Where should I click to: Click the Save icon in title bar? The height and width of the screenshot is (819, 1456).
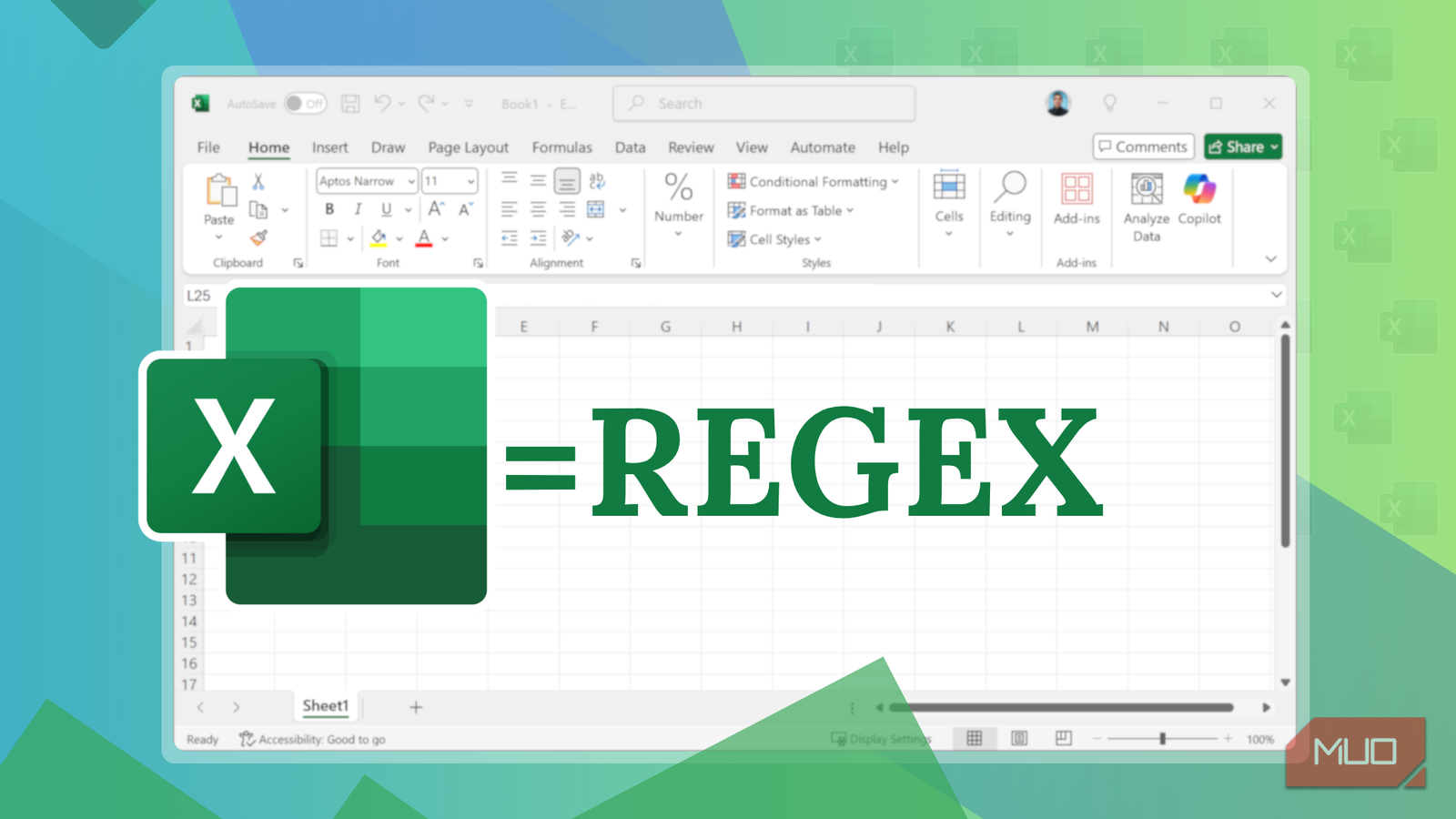(350, 104)
